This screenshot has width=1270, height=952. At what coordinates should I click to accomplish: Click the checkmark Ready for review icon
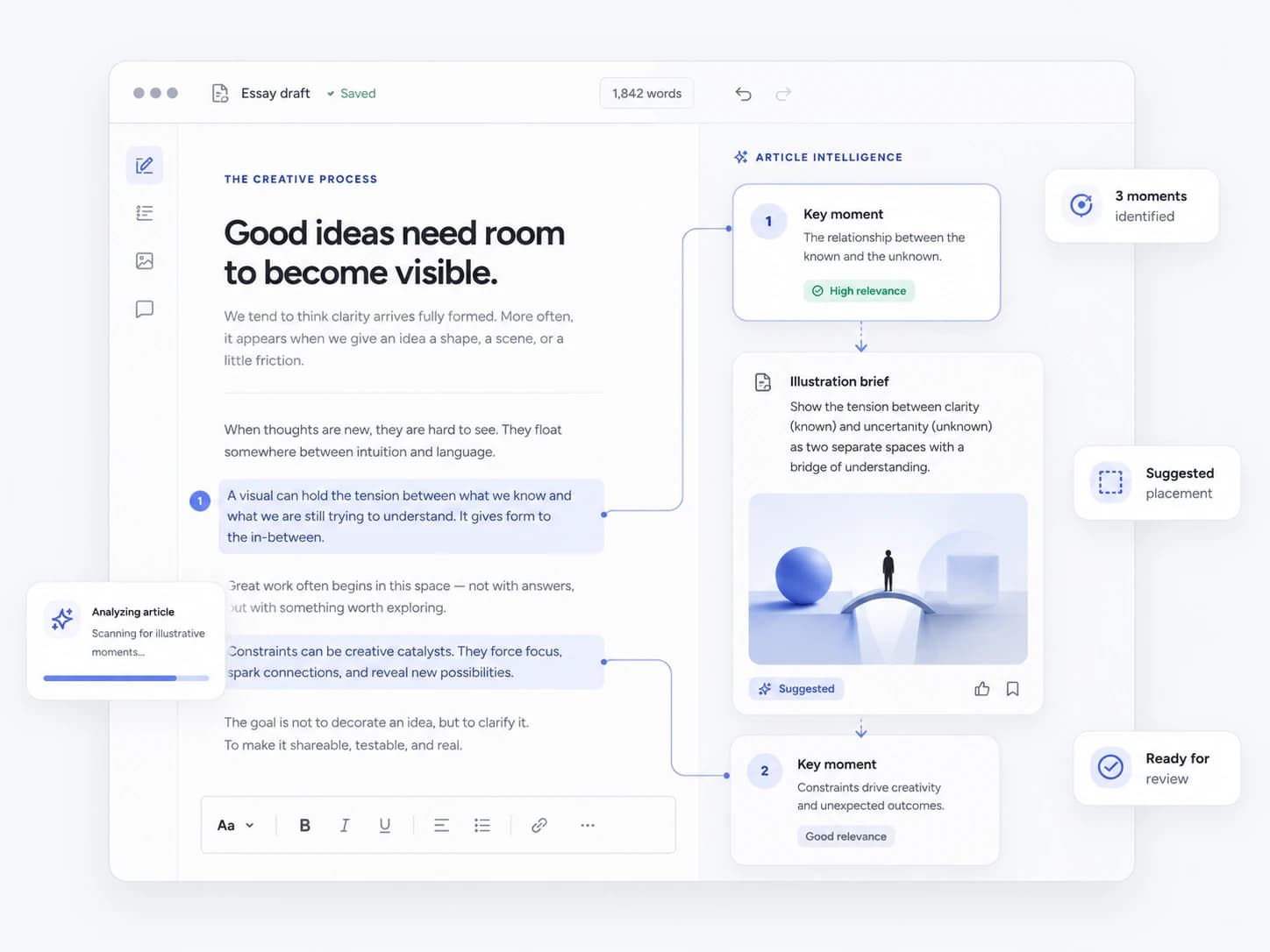1110,767
